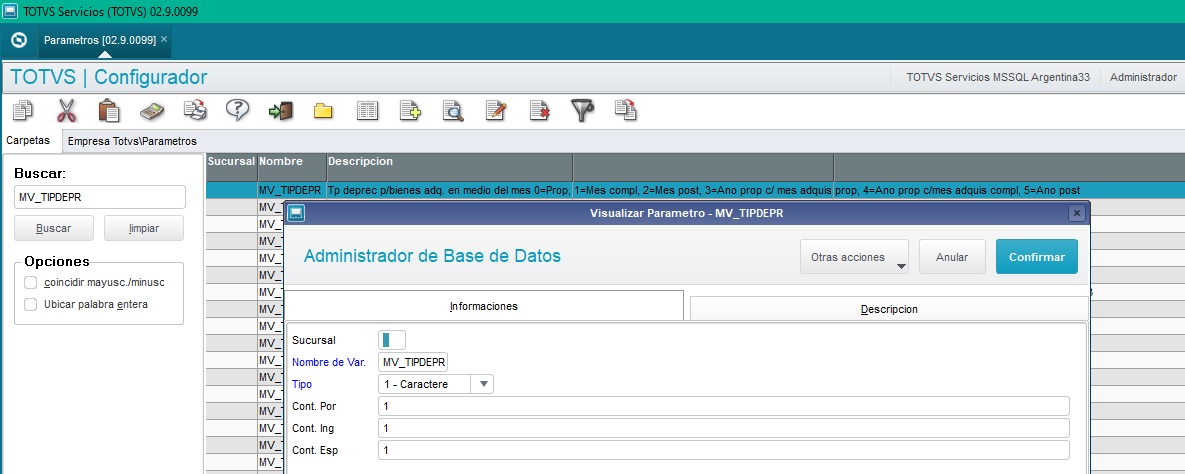Click the Administrador user label
This screenshot has width=1185, height=474.
pos(1143,77)
